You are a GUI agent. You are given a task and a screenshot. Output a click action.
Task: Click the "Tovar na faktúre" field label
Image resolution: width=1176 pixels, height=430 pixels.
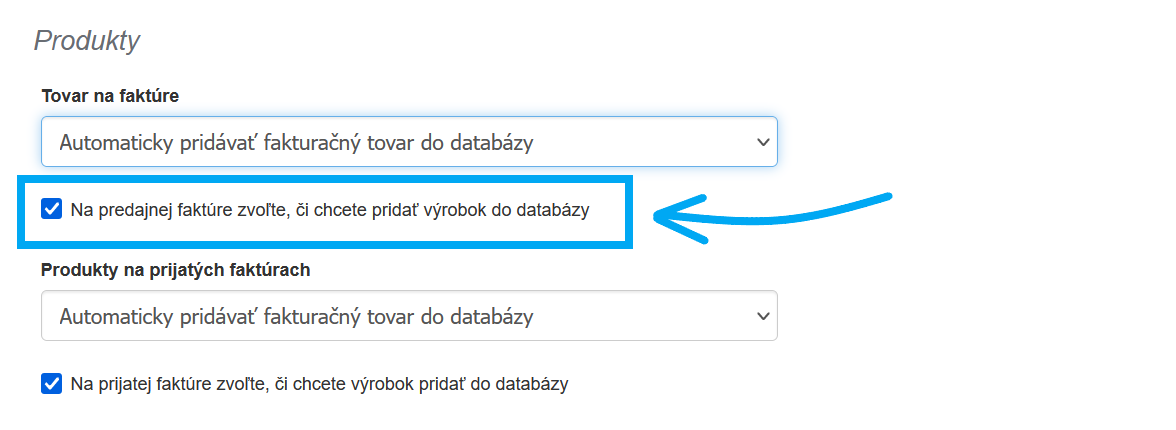coord(110,96)
